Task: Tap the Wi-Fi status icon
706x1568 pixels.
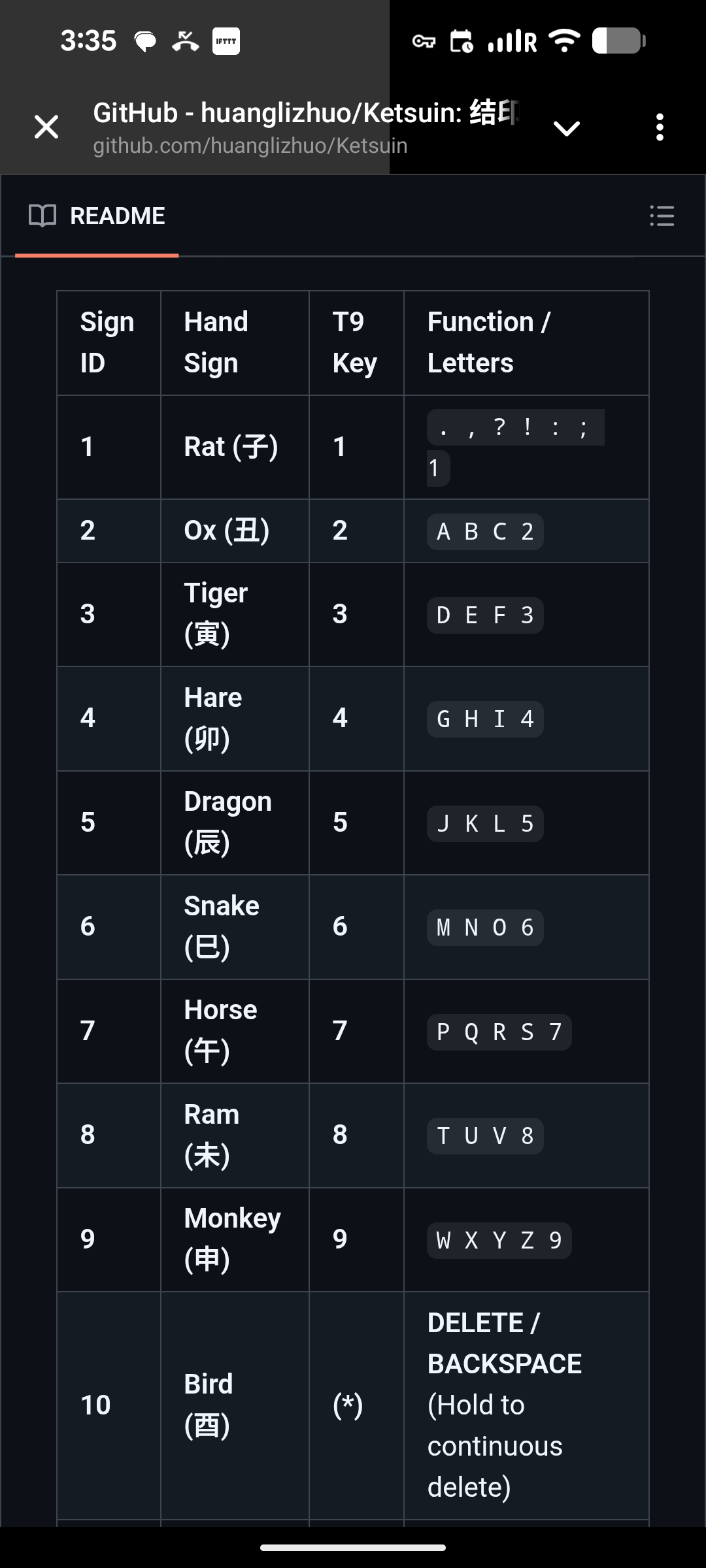Action: point(564,41)
